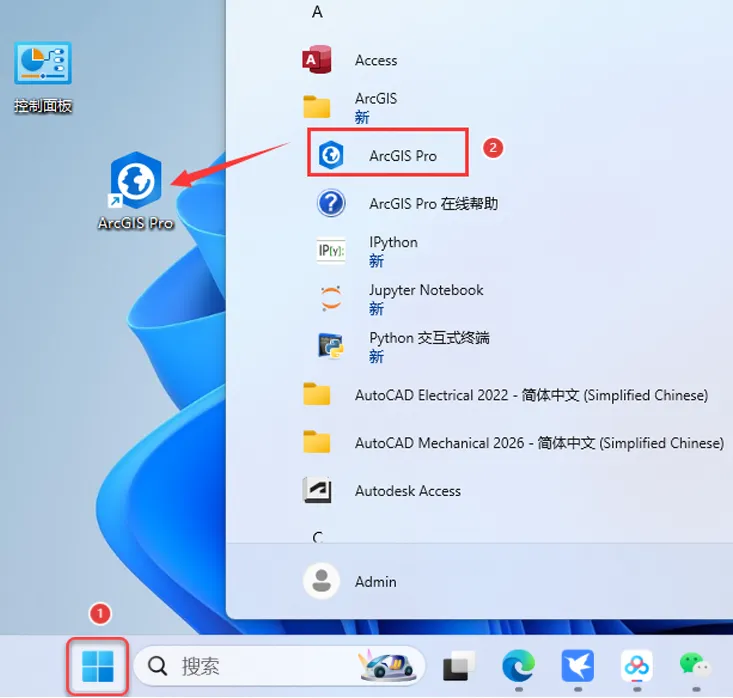733x698 pixels.
Task: Open WeChat from the taskbar
Action: [695, 665]
